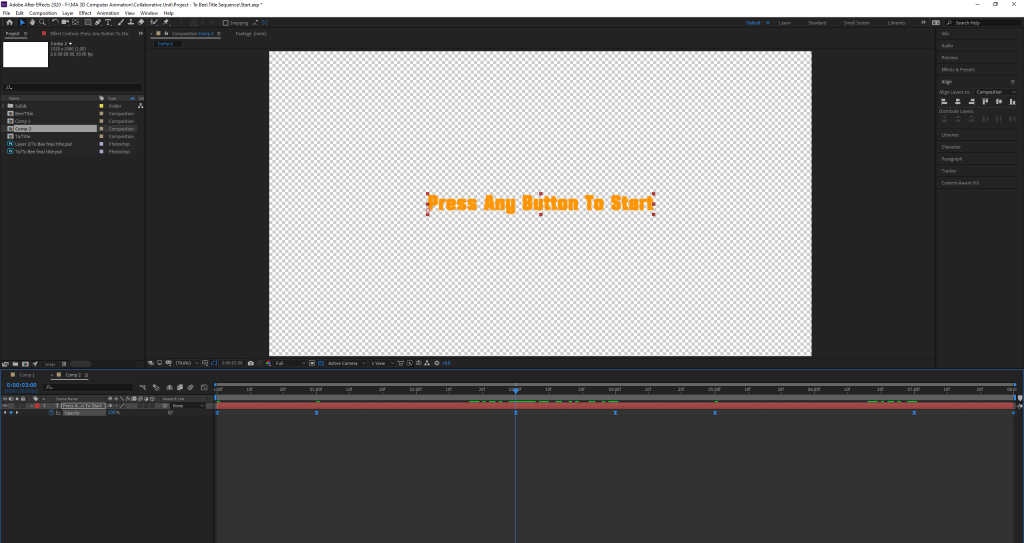Select the Rectangle shape tool
Screen dimensions: 1024x543
tap(88, 22)
